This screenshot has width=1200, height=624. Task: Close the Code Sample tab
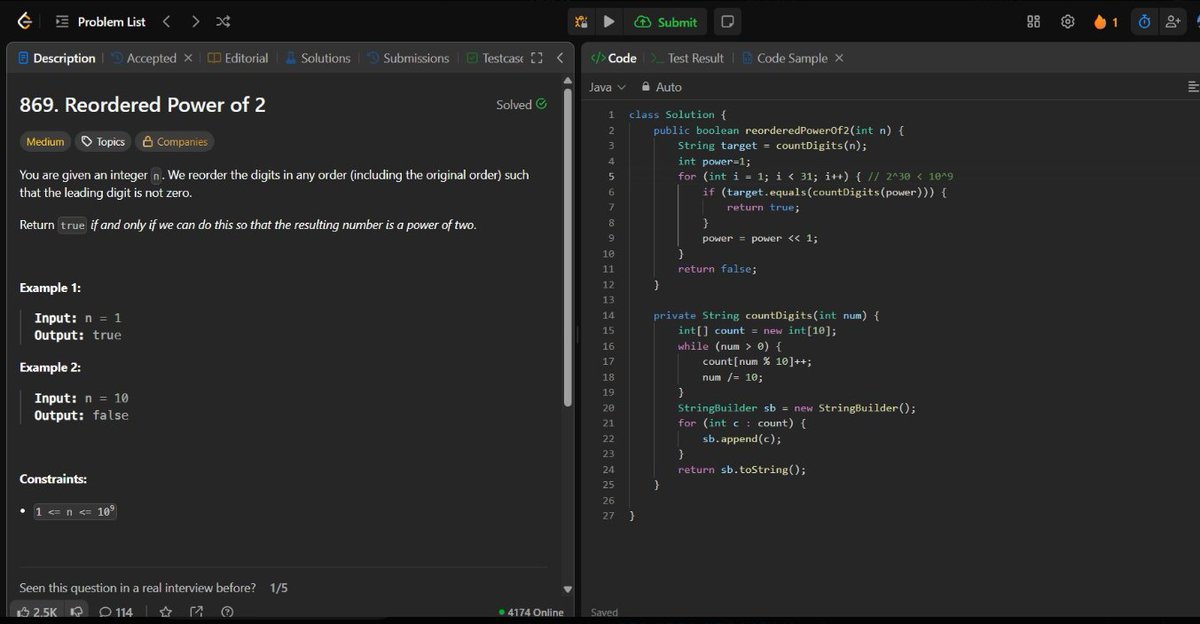(839, 58)
